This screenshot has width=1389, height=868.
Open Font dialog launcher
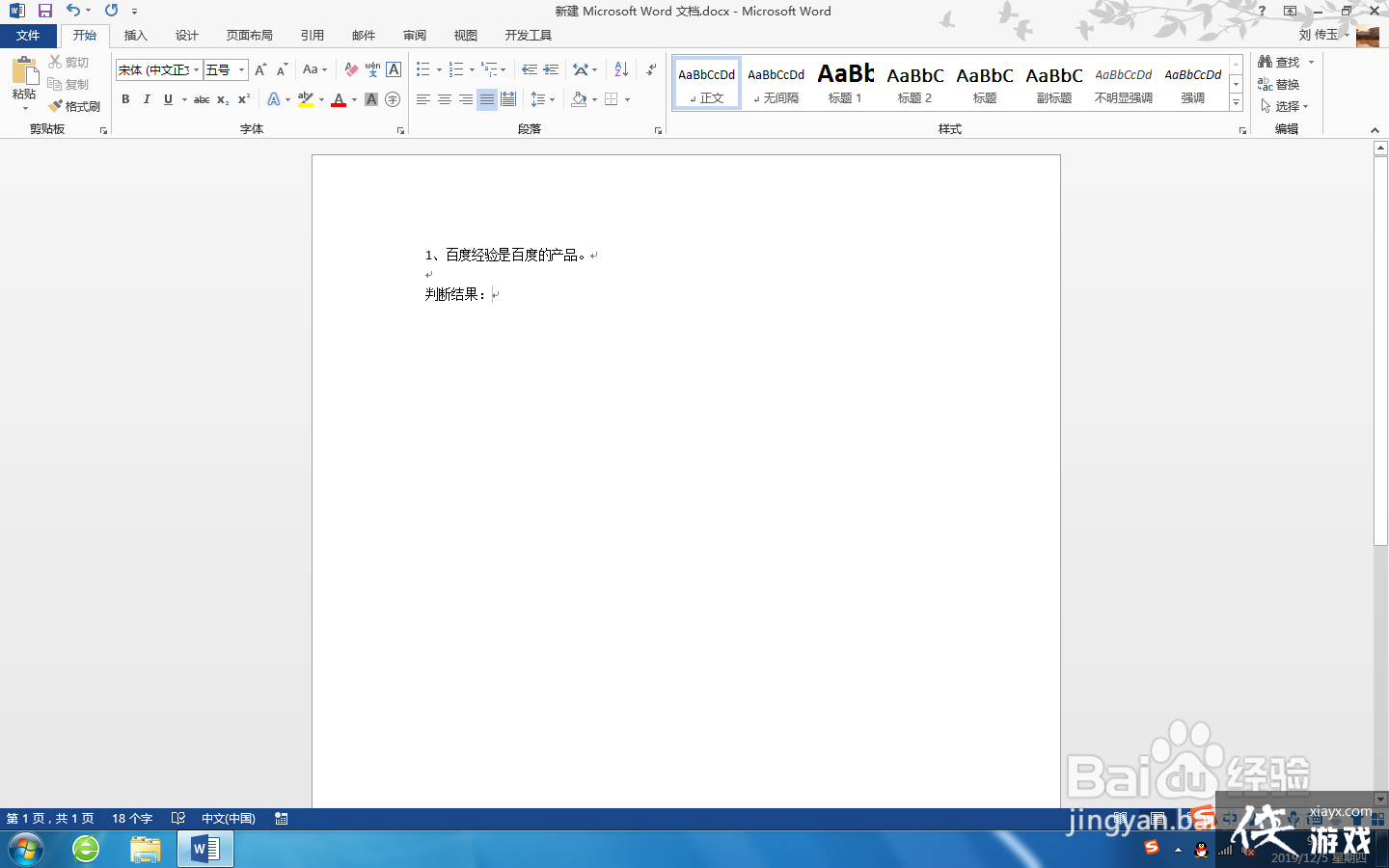coord(400,130)
